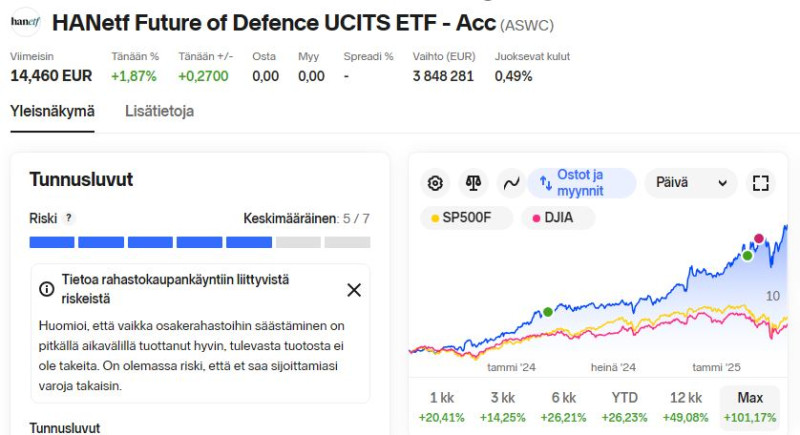Click the compare scales icon
800x435 pixels.
point(473,183)
